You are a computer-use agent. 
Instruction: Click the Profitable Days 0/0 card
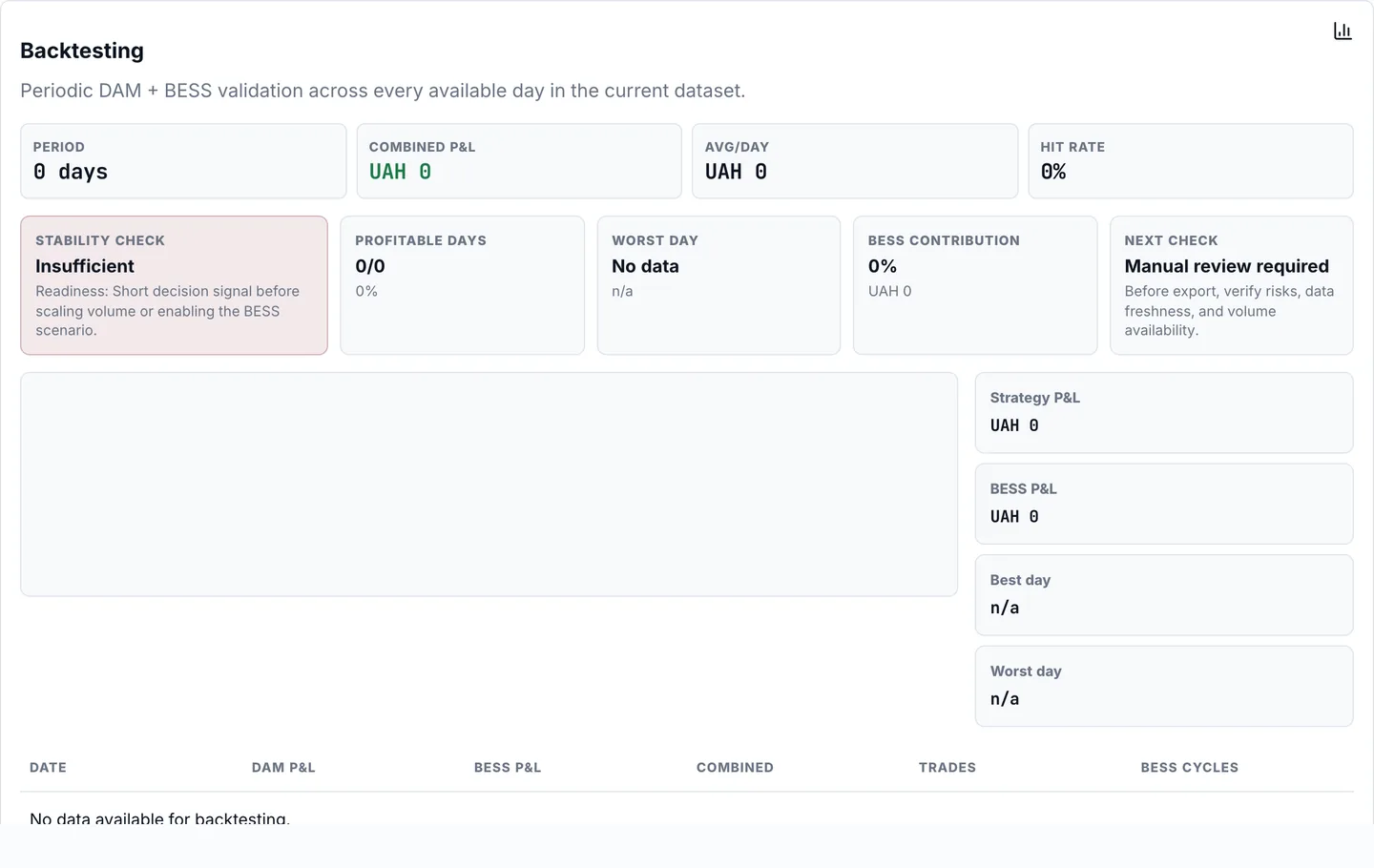click(463, 285)
